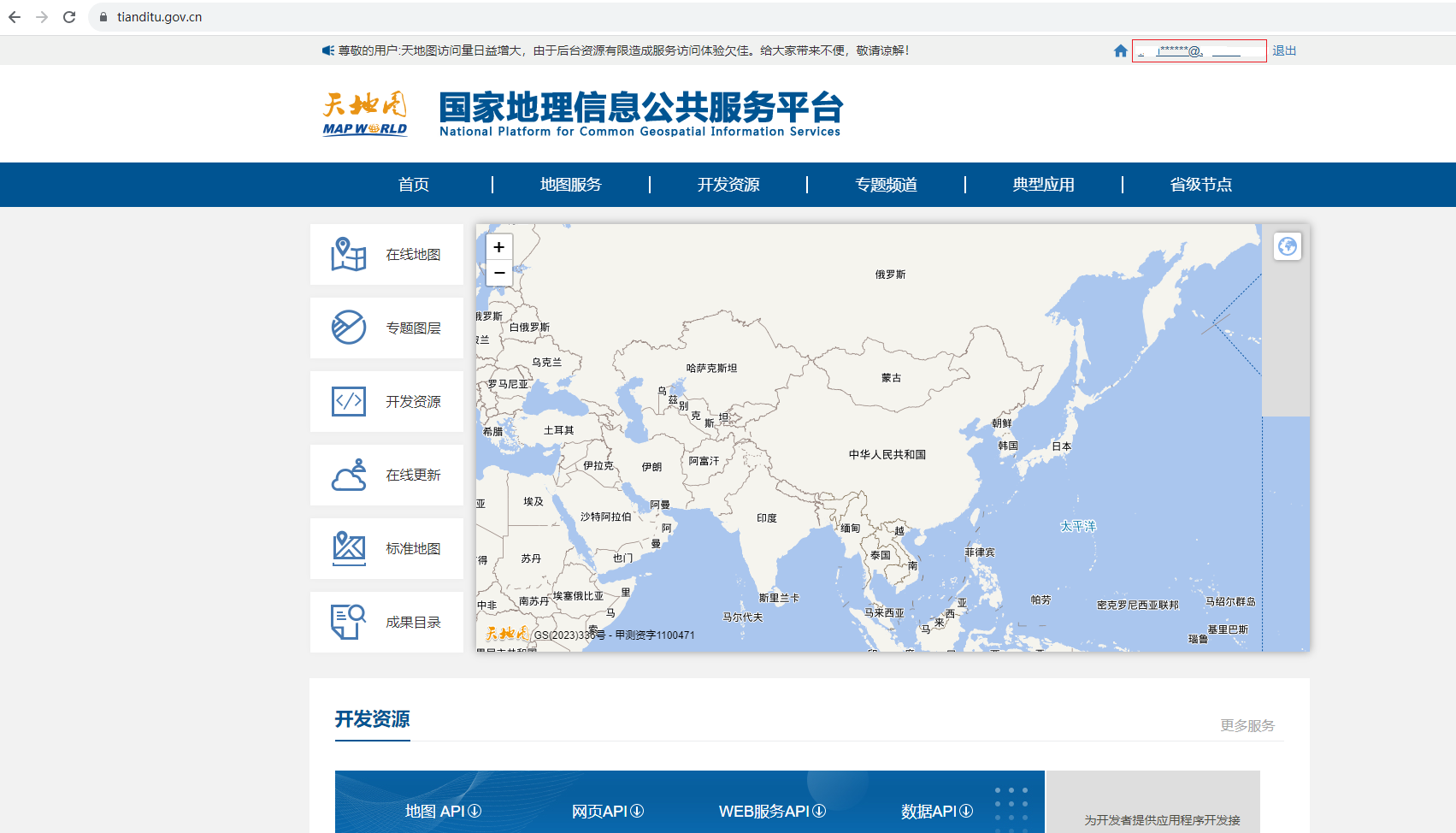Image resolution: width=1456 pixels, height=833 pixels.
Task: Click the 成果目录 catalog icon
Action: tap(349, 622)
